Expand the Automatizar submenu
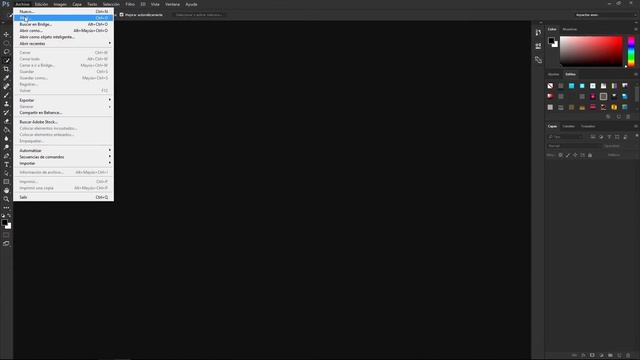 pos(64,151)
